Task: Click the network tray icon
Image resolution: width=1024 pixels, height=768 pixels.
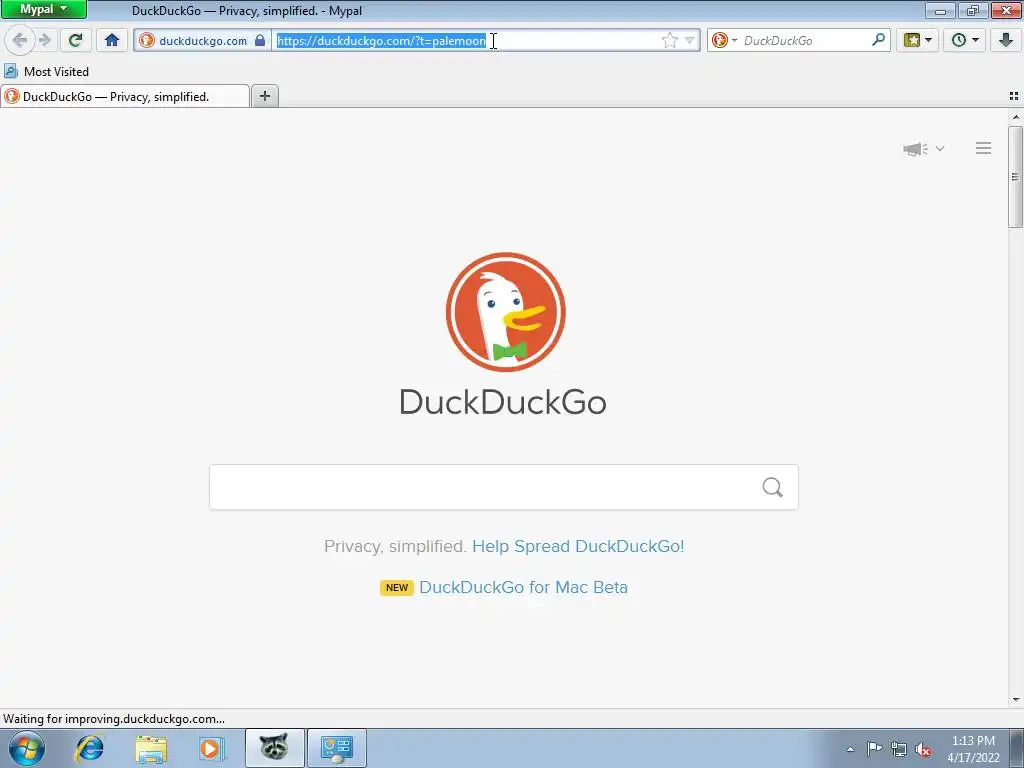Action: pyautogui.click(x=899, y=749)
